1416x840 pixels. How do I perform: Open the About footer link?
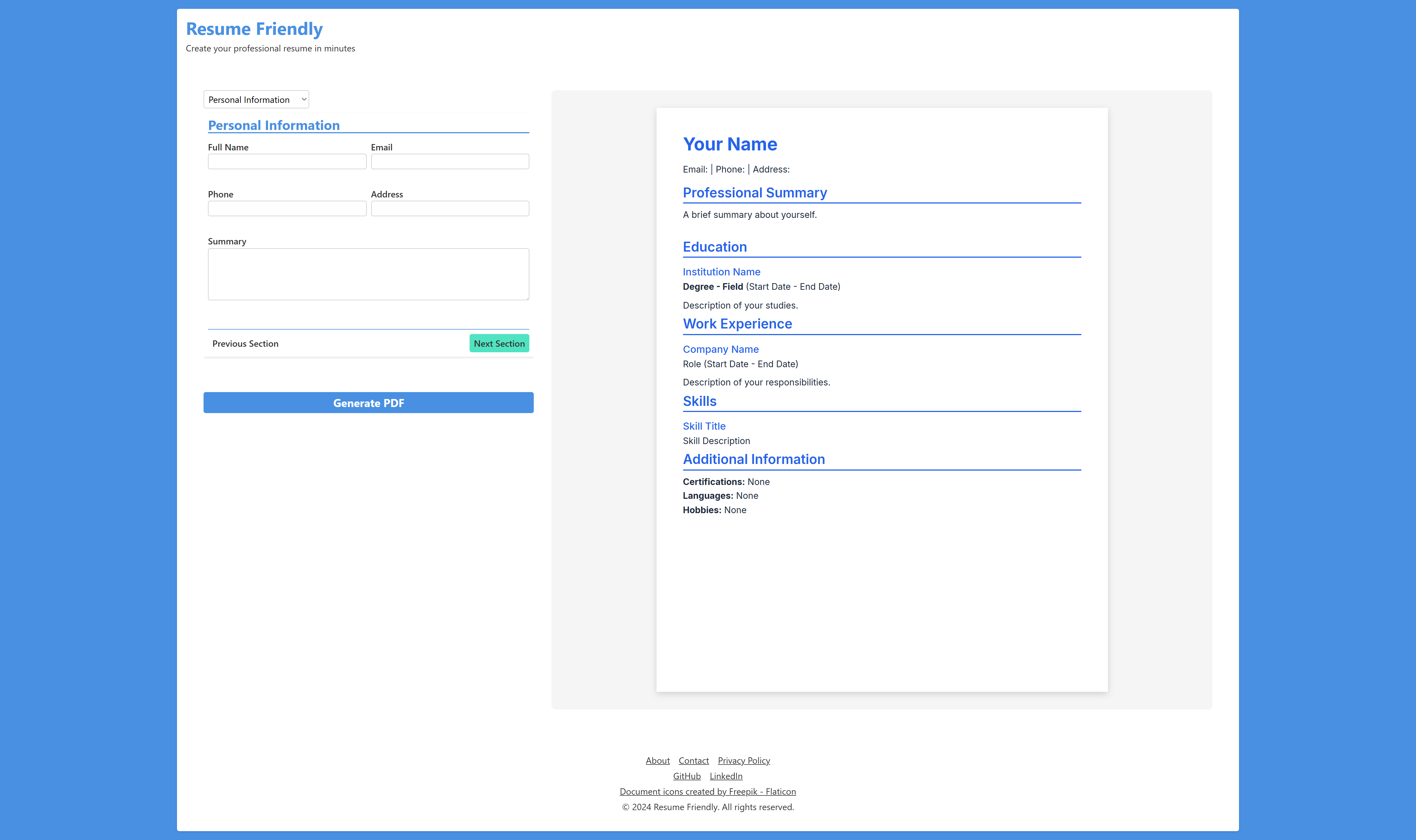point(657,761)
